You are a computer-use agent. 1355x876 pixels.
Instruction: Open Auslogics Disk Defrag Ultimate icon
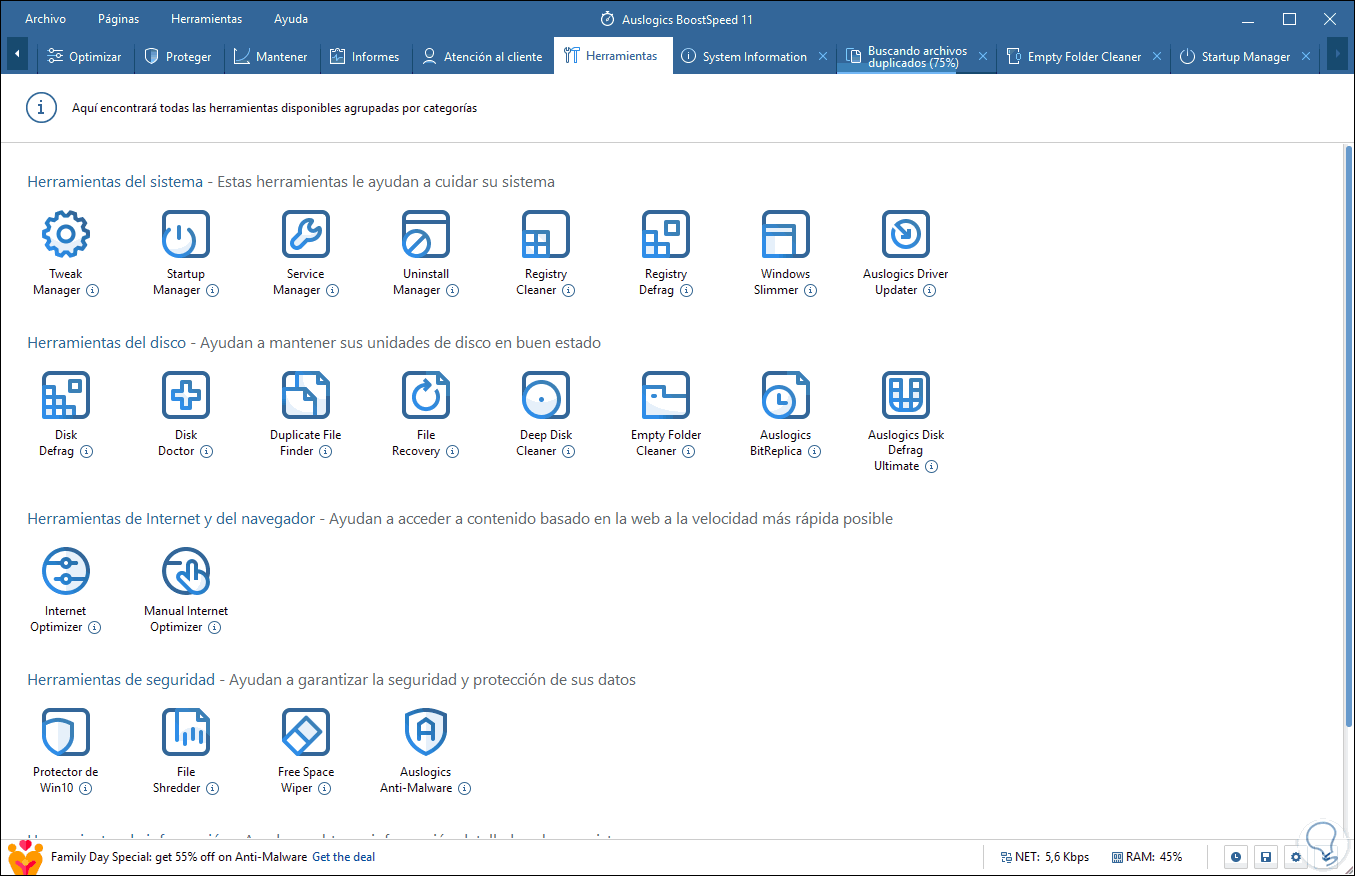(906, 396)
